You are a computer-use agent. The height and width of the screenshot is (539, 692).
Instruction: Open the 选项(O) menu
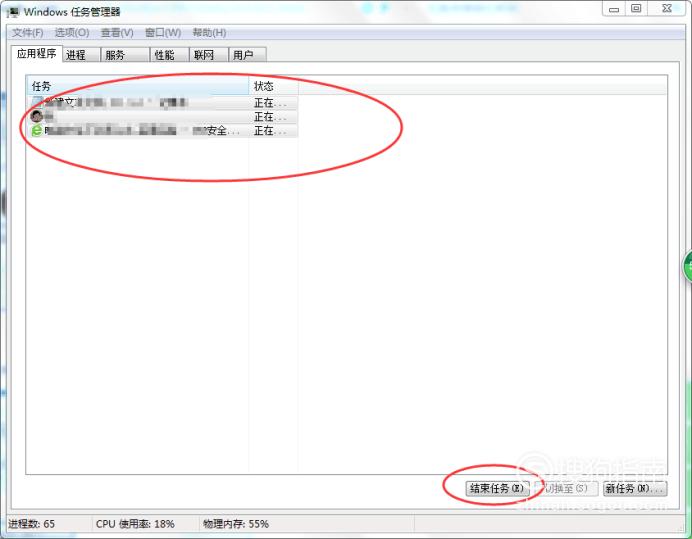coord(72,33)
